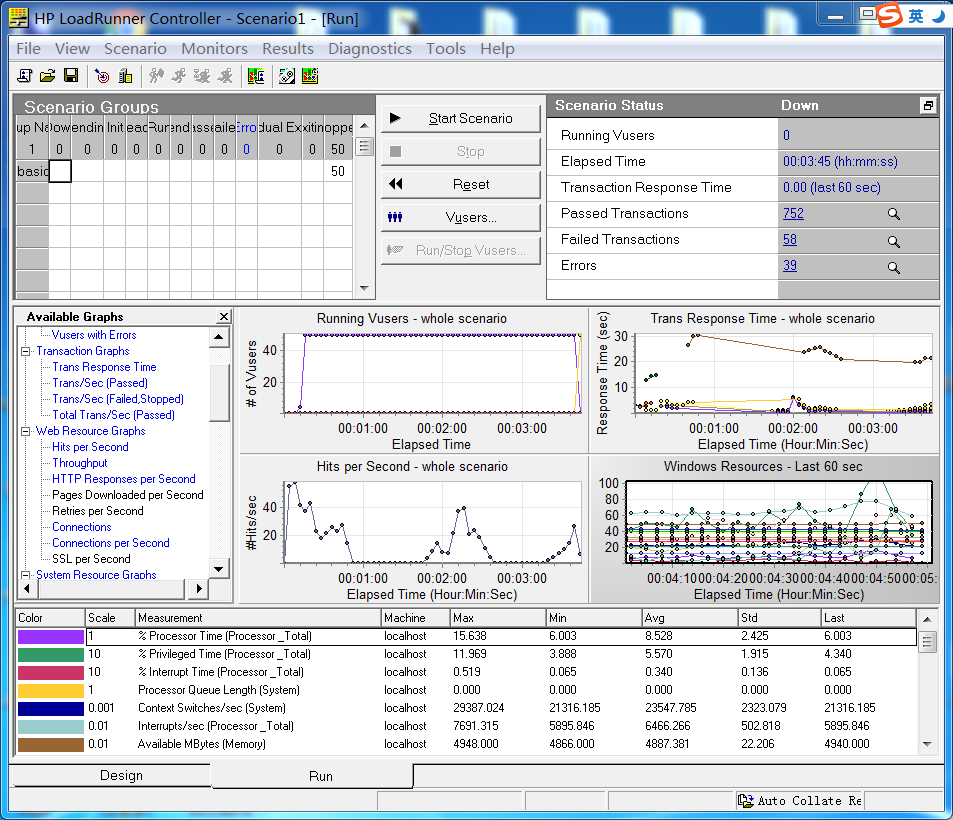Click the play arrow on Start Scenario
Screen dimensions: 953x820
click(x=395, y=118)
